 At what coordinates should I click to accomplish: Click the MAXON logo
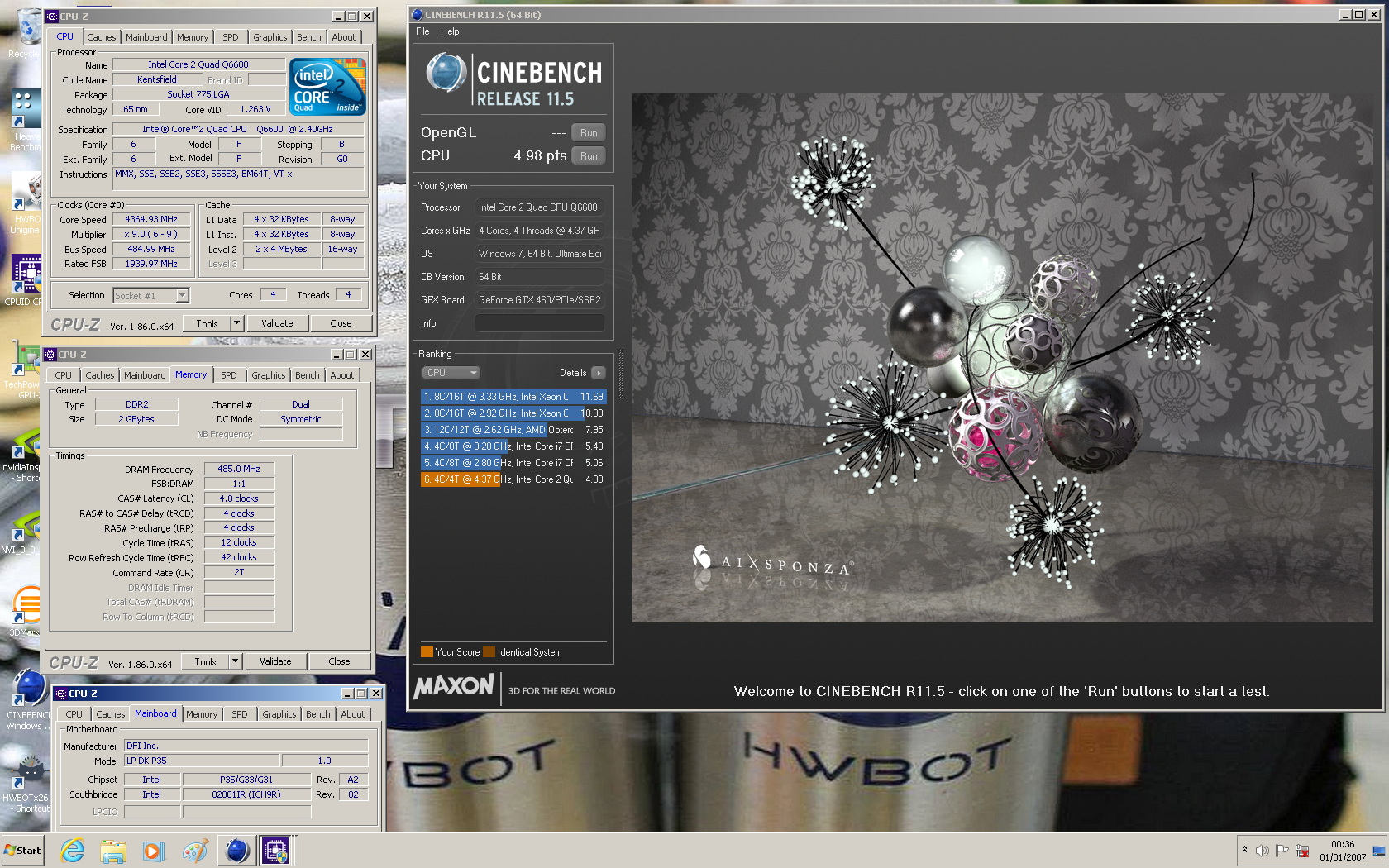[x=454, y=687]
